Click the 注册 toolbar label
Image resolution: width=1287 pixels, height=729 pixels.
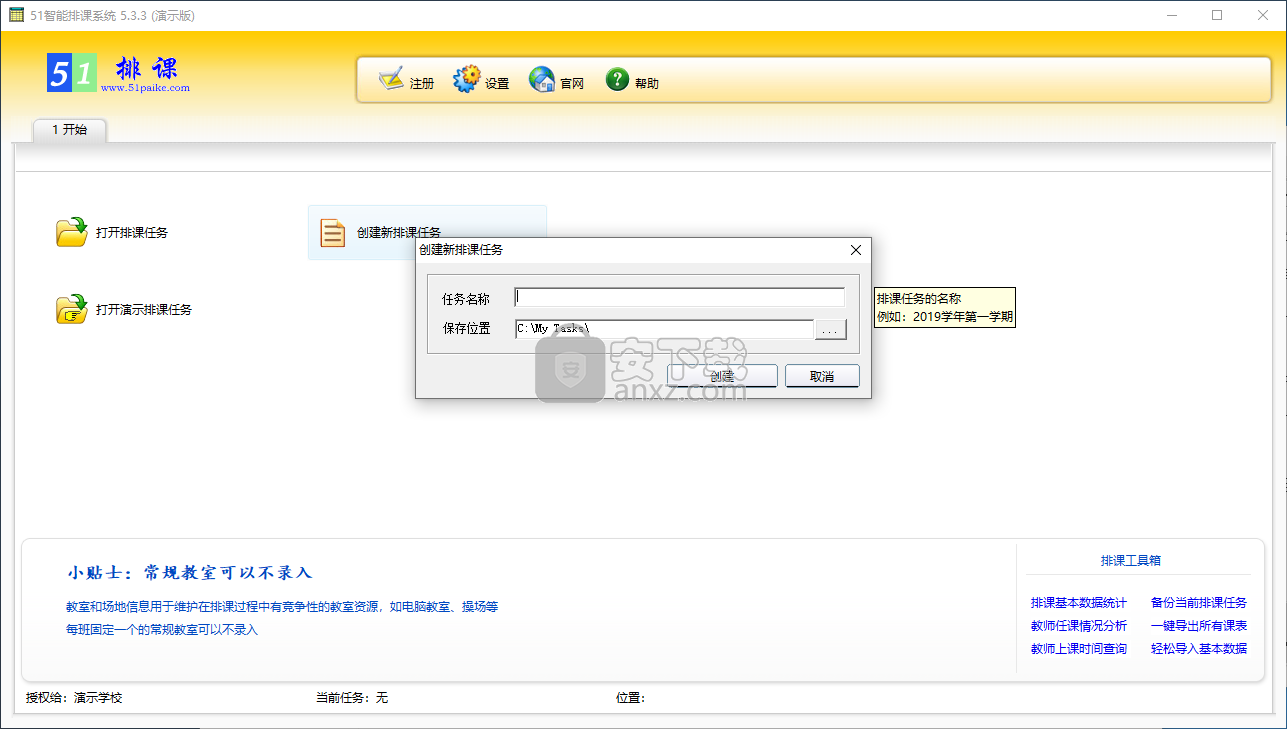pos(422,84)
